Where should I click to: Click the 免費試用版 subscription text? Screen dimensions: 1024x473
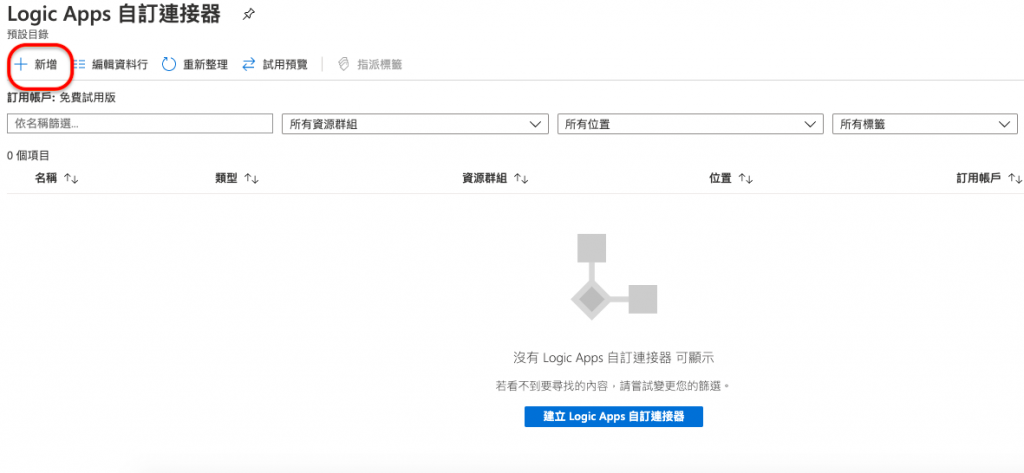tap(88, 98)
